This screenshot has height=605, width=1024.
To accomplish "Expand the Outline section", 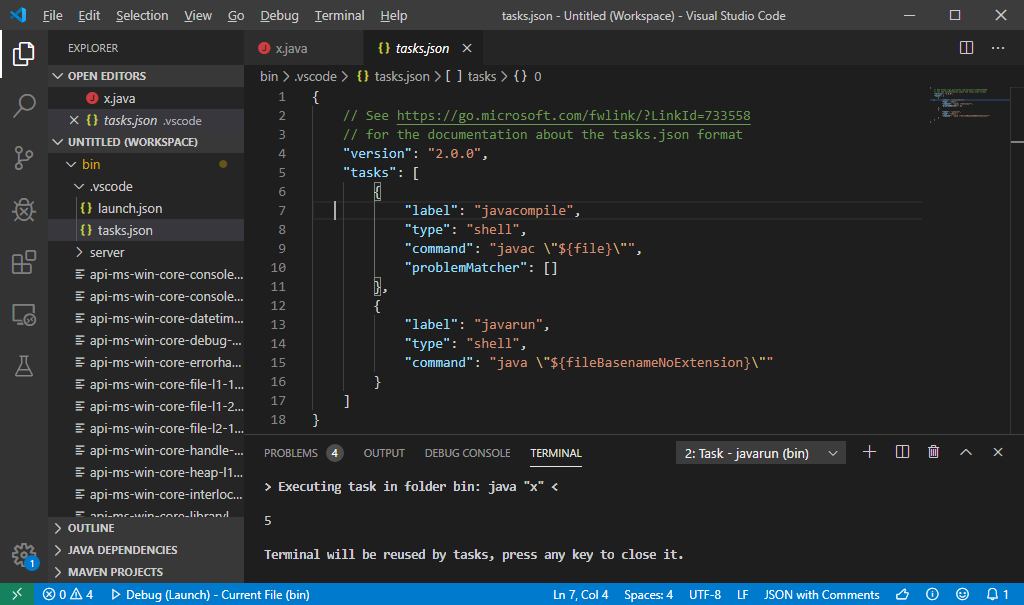I will click(90, 528).
